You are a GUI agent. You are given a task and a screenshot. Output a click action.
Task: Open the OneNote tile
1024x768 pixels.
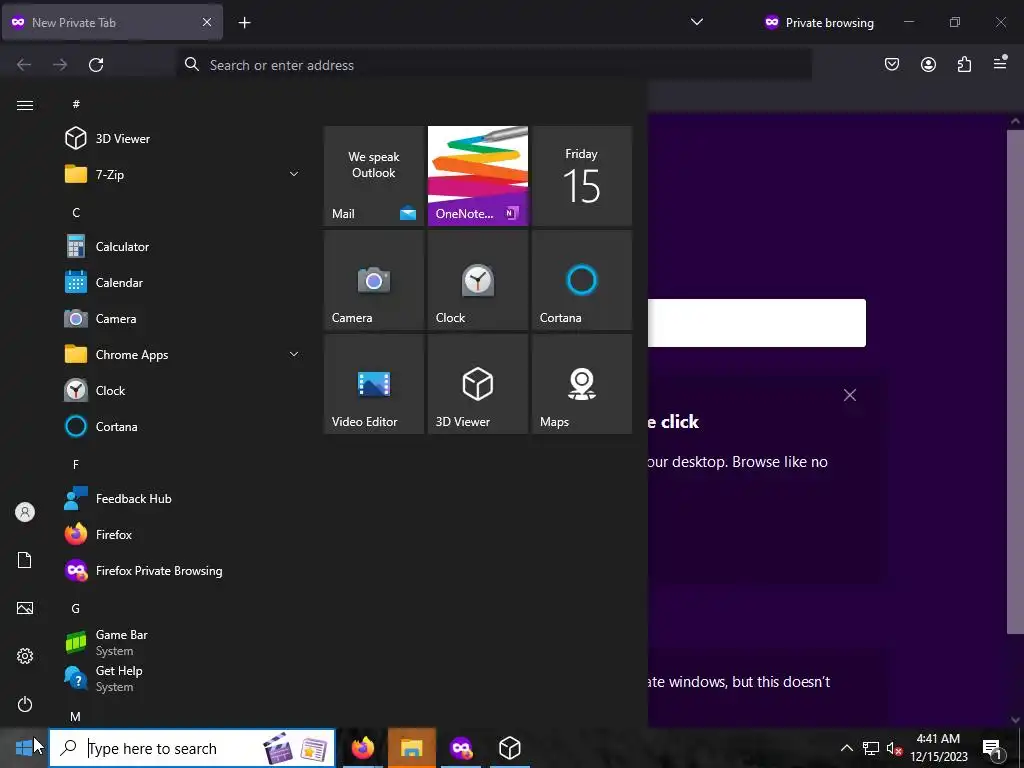click(x=477, y=176)
